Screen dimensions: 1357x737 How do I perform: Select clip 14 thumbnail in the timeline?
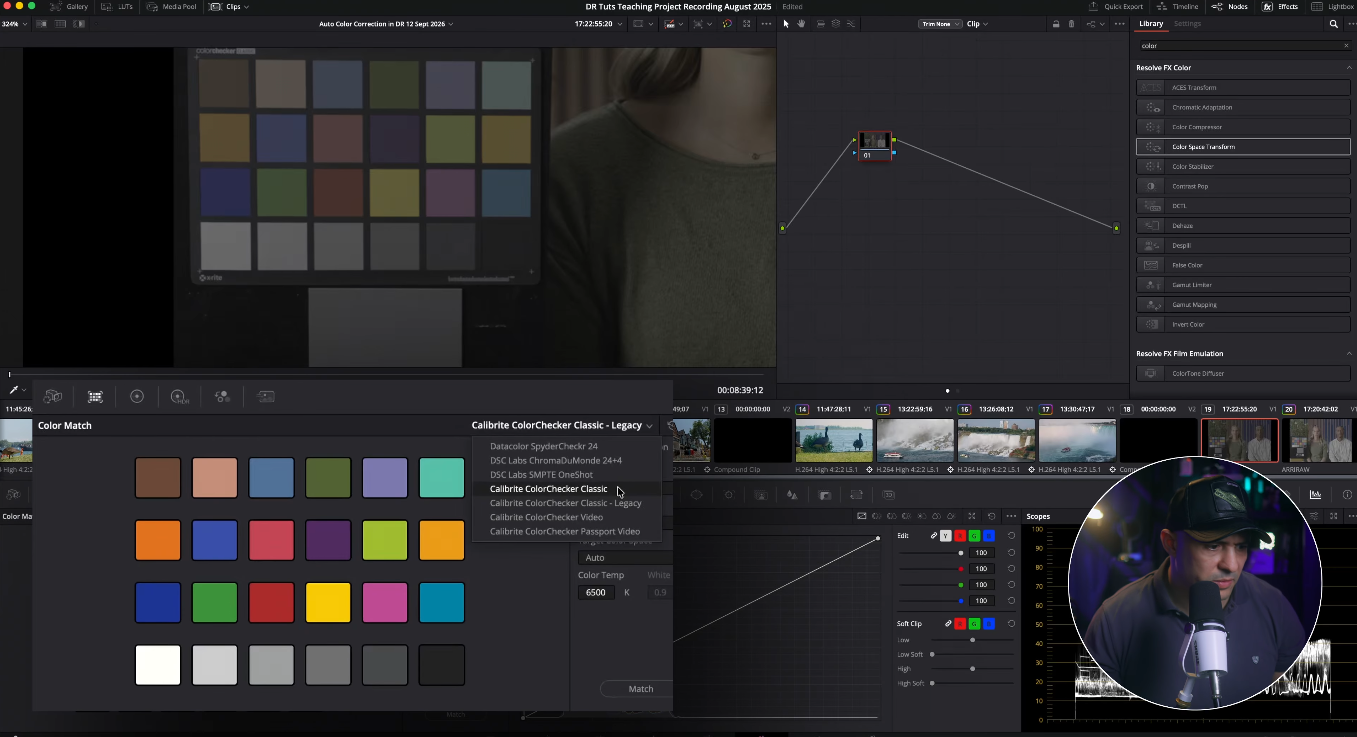coord(834,440)
